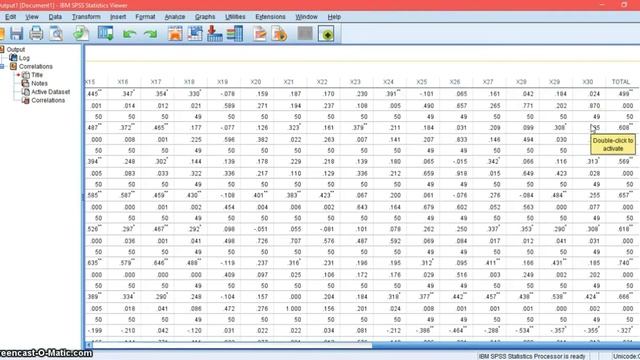
Task: Click the -.464 cell in column X26
Action: pos(457,331)
